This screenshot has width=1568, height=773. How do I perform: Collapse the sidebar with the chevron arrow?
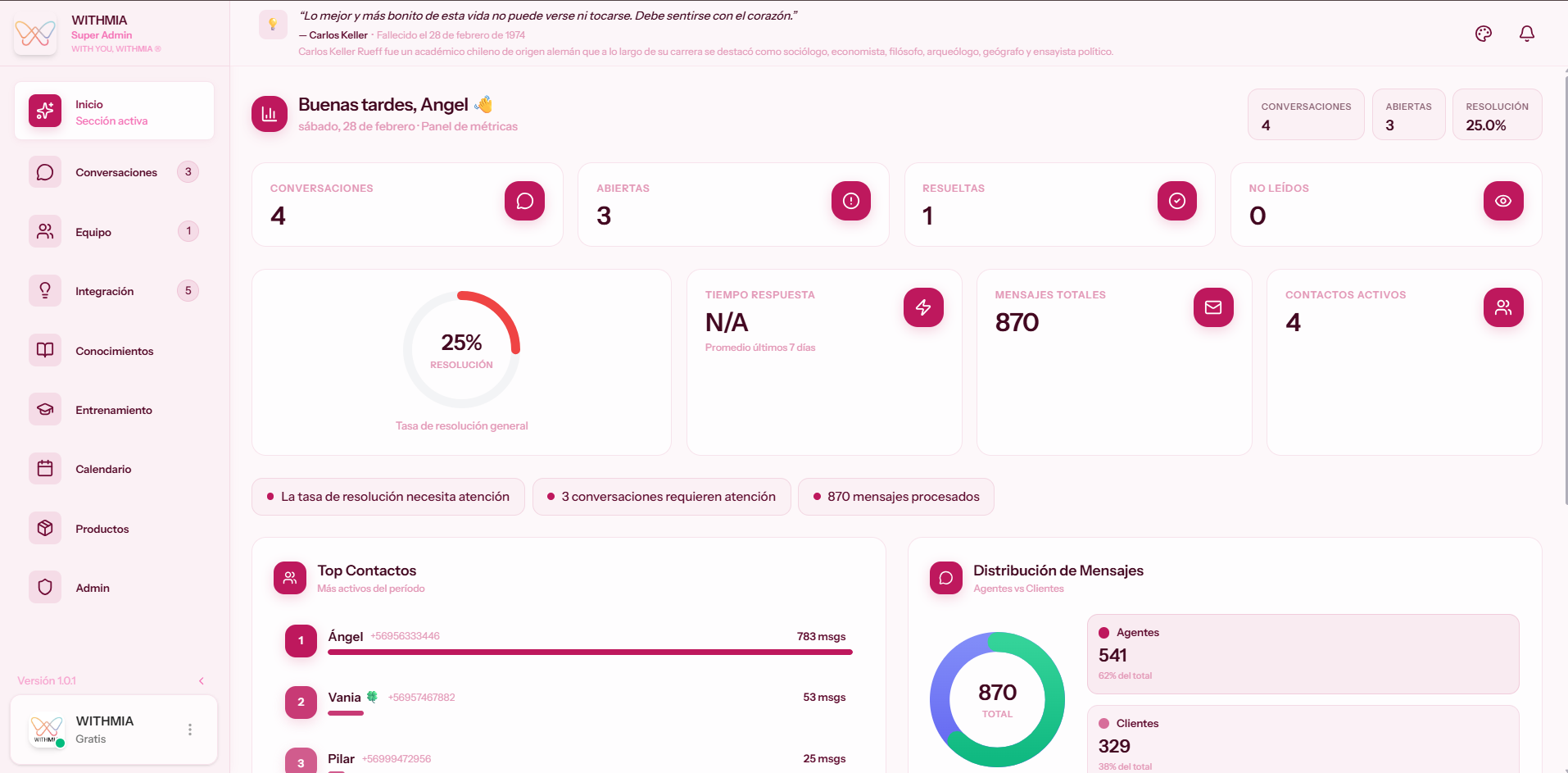click(x=202, y=681)
